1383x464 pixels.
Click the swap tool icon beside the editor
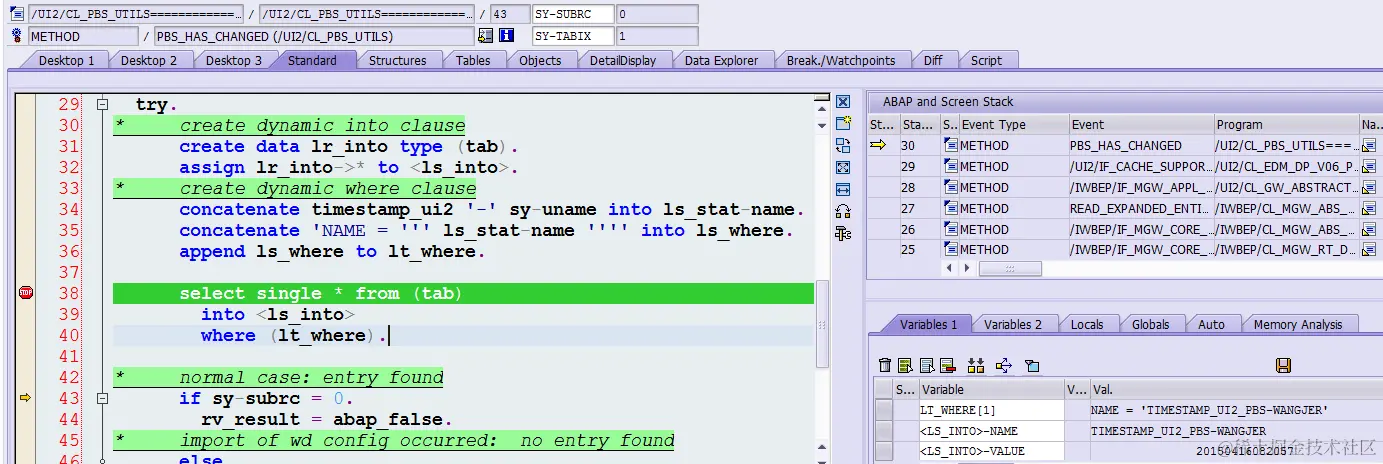click(x=842, y=146)
